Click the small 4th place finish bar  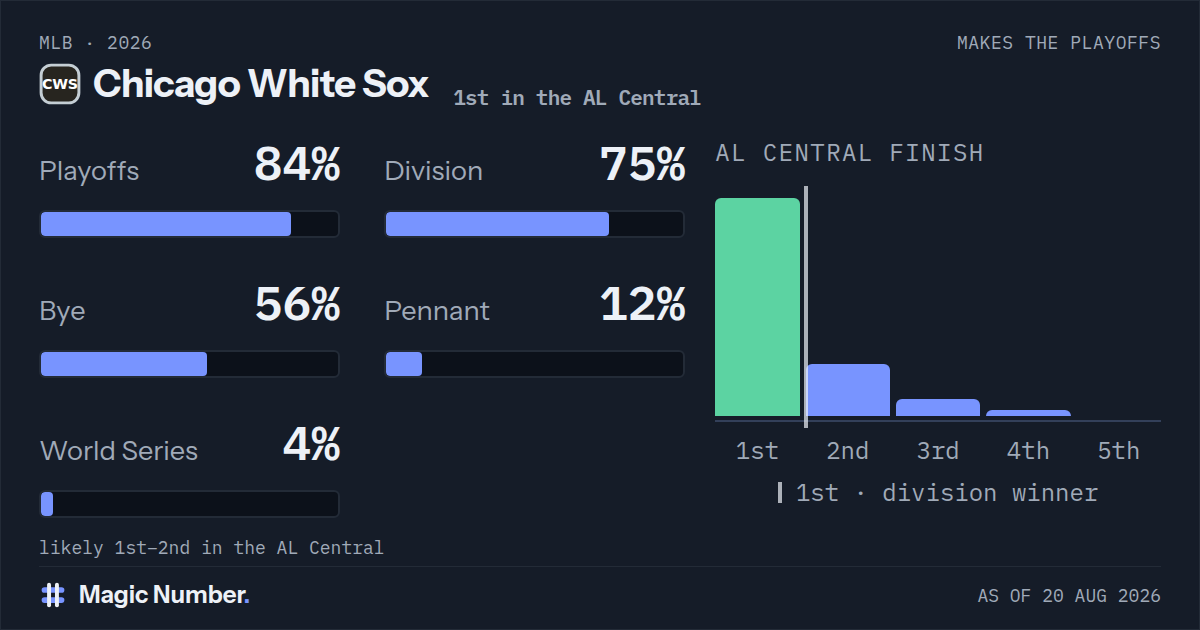tap(1028, 413)
